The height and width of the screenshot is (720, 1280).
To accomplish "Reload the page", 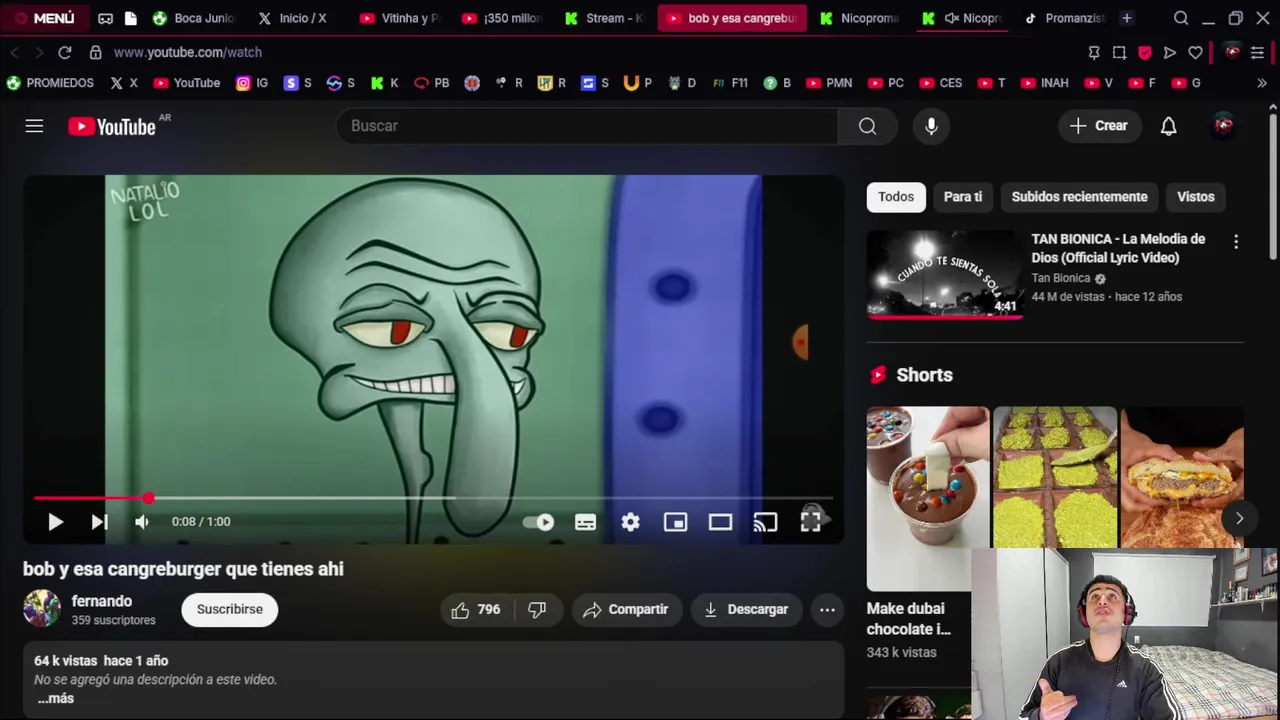I will pos(65,52).
